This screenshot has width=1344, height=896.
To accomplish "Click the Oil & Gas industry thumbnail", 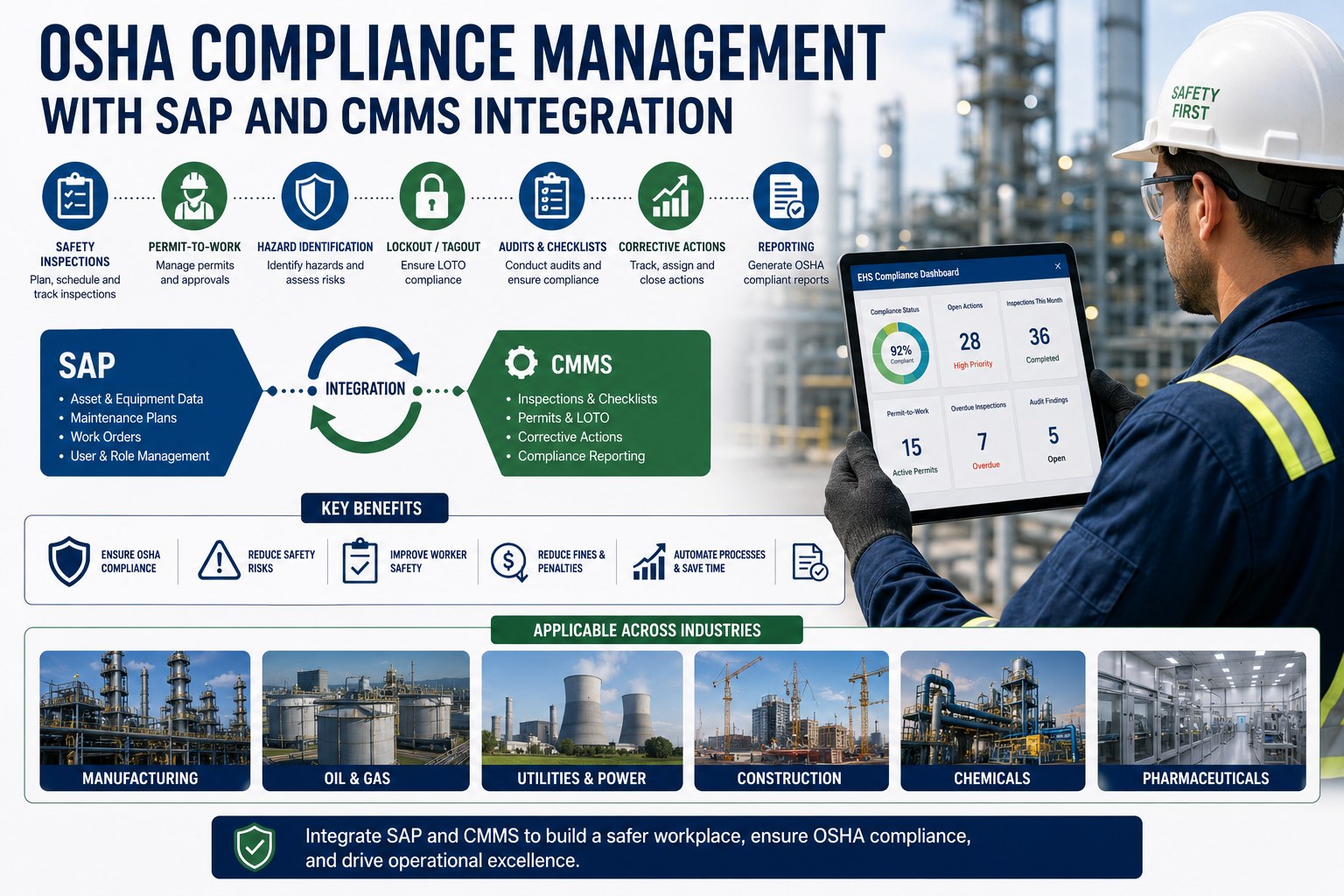I will click(366, 720).
